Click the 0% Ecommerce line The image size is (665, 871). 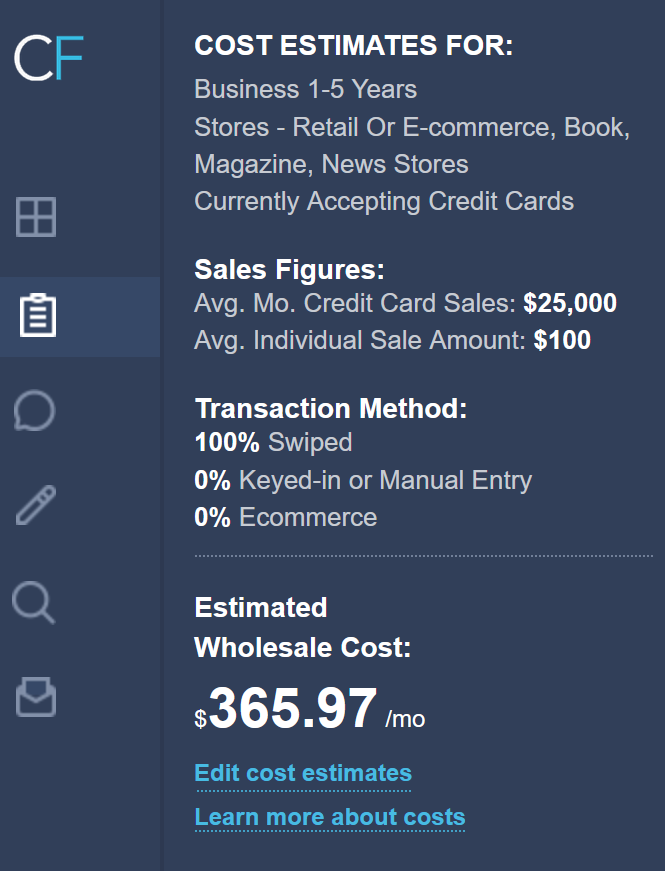click(286, 517)
